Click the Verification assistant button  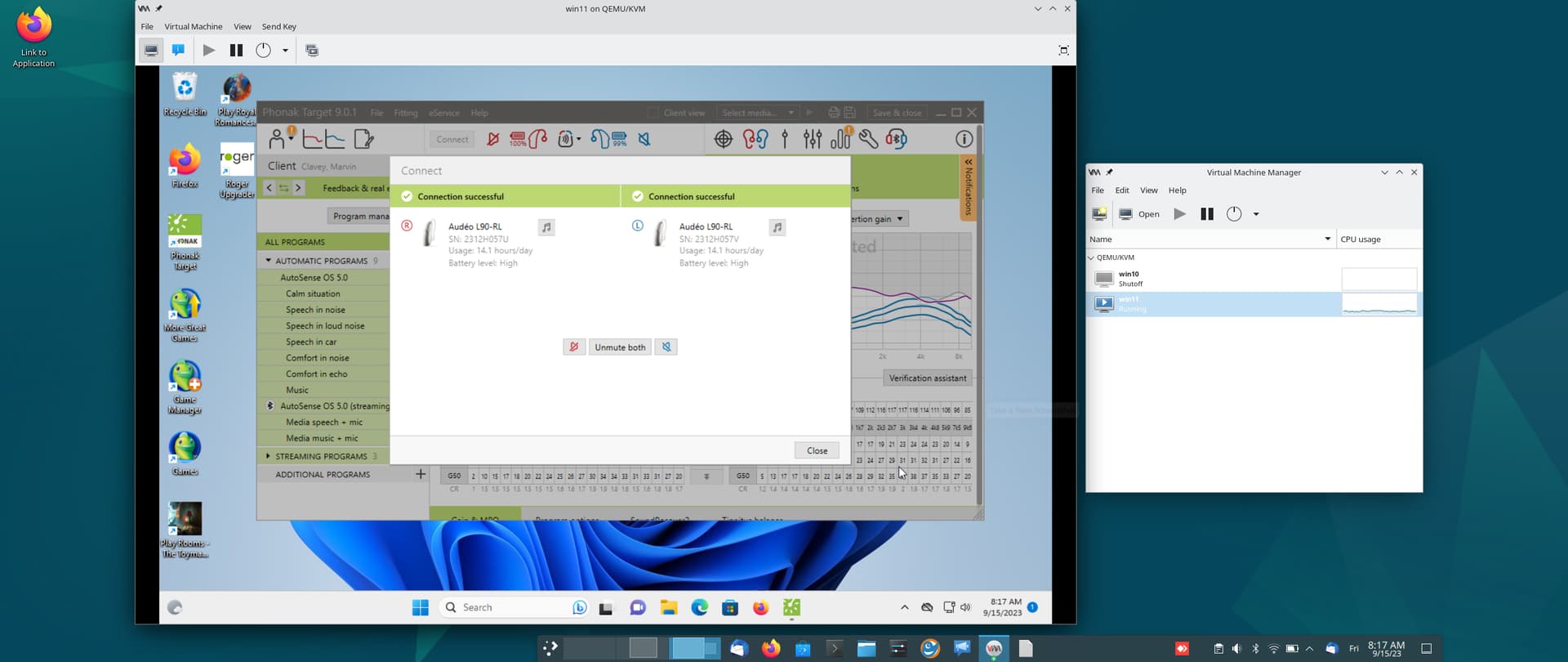pos(928,378)
